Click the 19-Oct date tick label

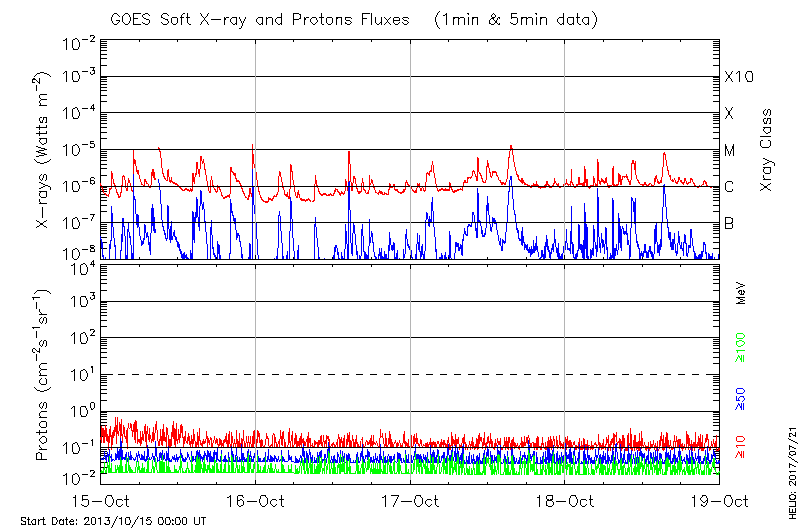coord(719,500)
